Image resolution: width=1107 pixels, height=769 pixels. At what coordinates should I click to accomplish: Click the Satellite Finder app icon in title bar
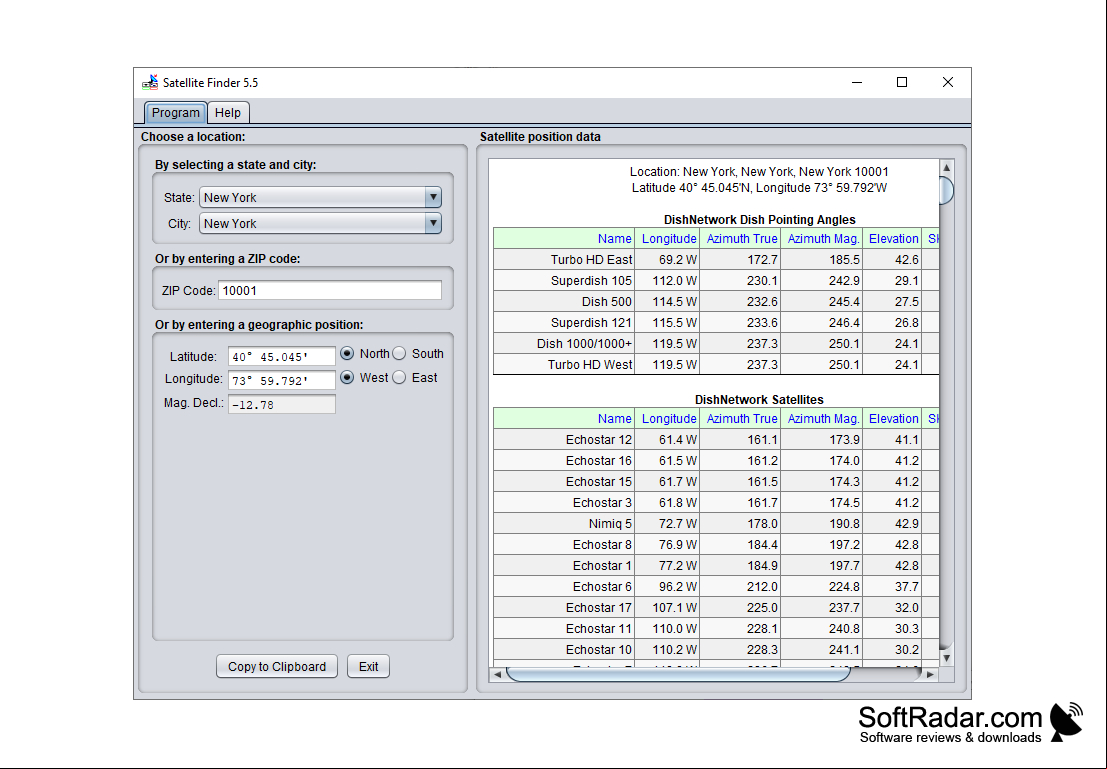150,83
